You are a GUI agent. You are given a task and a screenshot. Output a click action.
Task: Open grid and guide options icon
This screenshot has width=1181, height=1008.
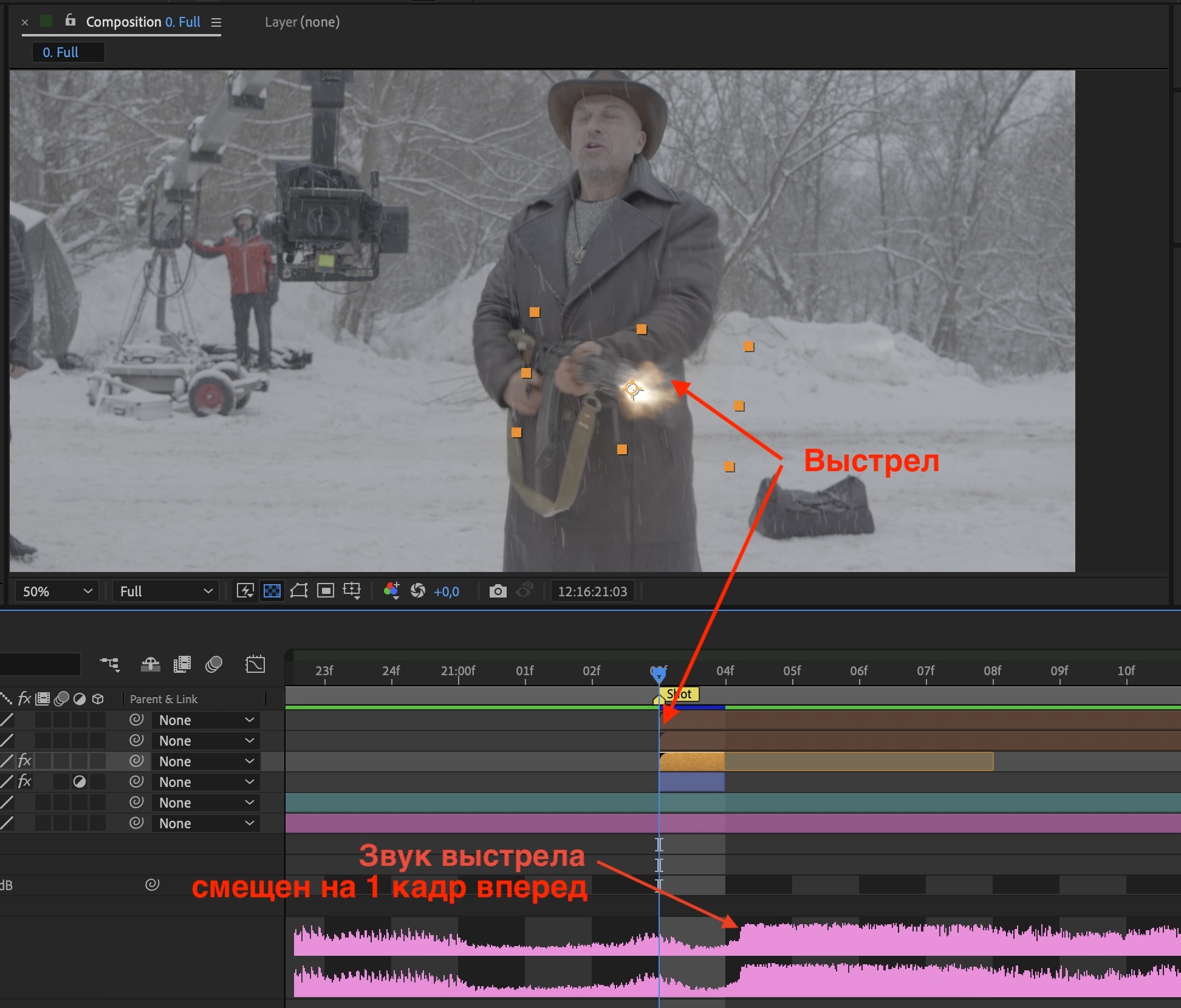(352, 591)
